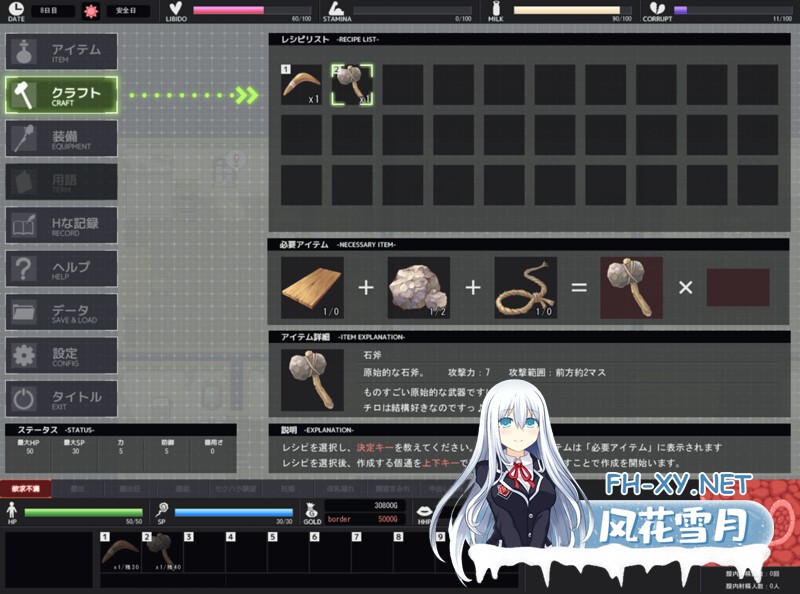Click the blue SP bar
800x594 pixels.
pos(234,512)
